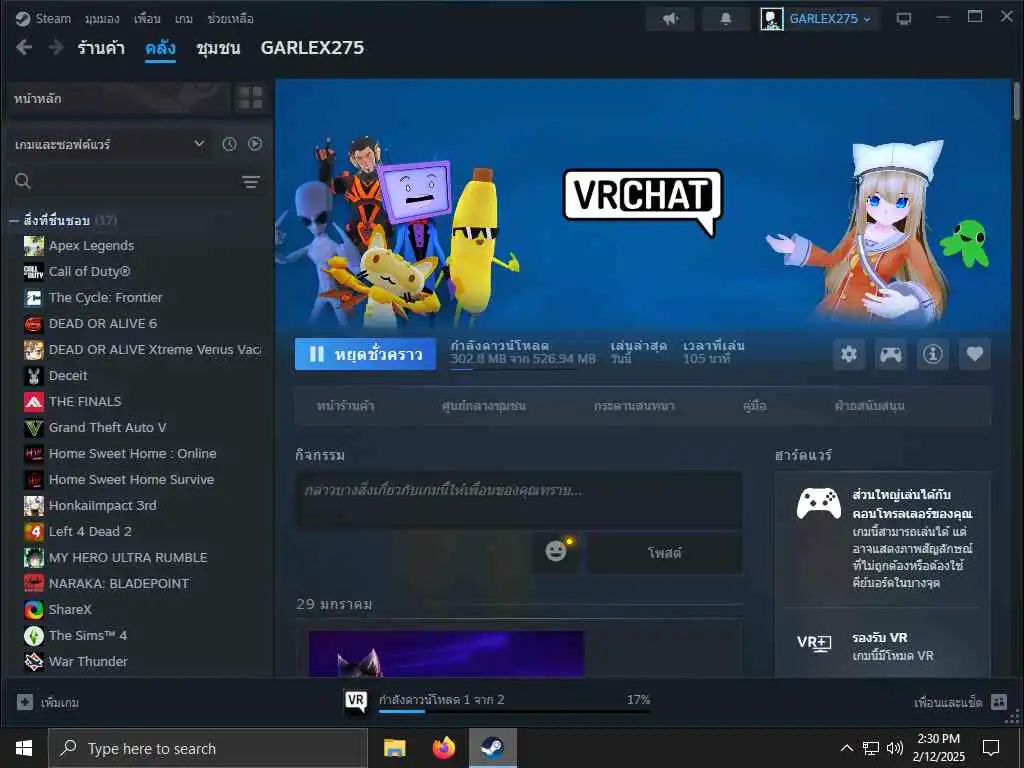Switch to Big Picture mode icon
The height and width of the screenshot is (768, 1024).
pyautogui.click(x=904, y=19)
